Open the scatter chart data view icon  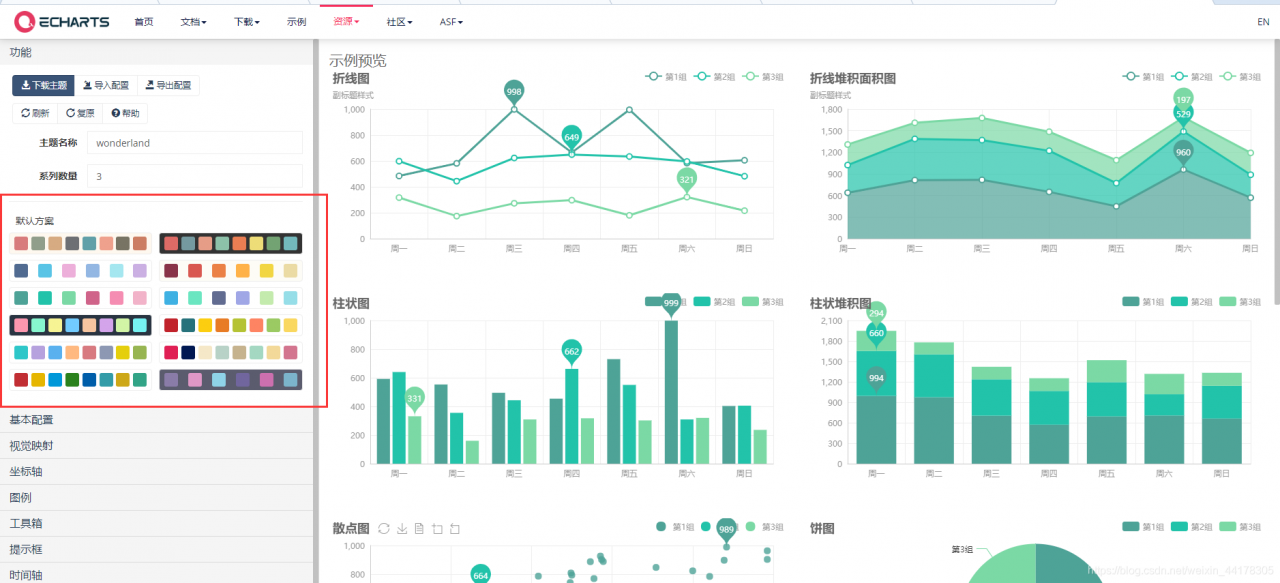pyautogui.click(x=419, y=528)
